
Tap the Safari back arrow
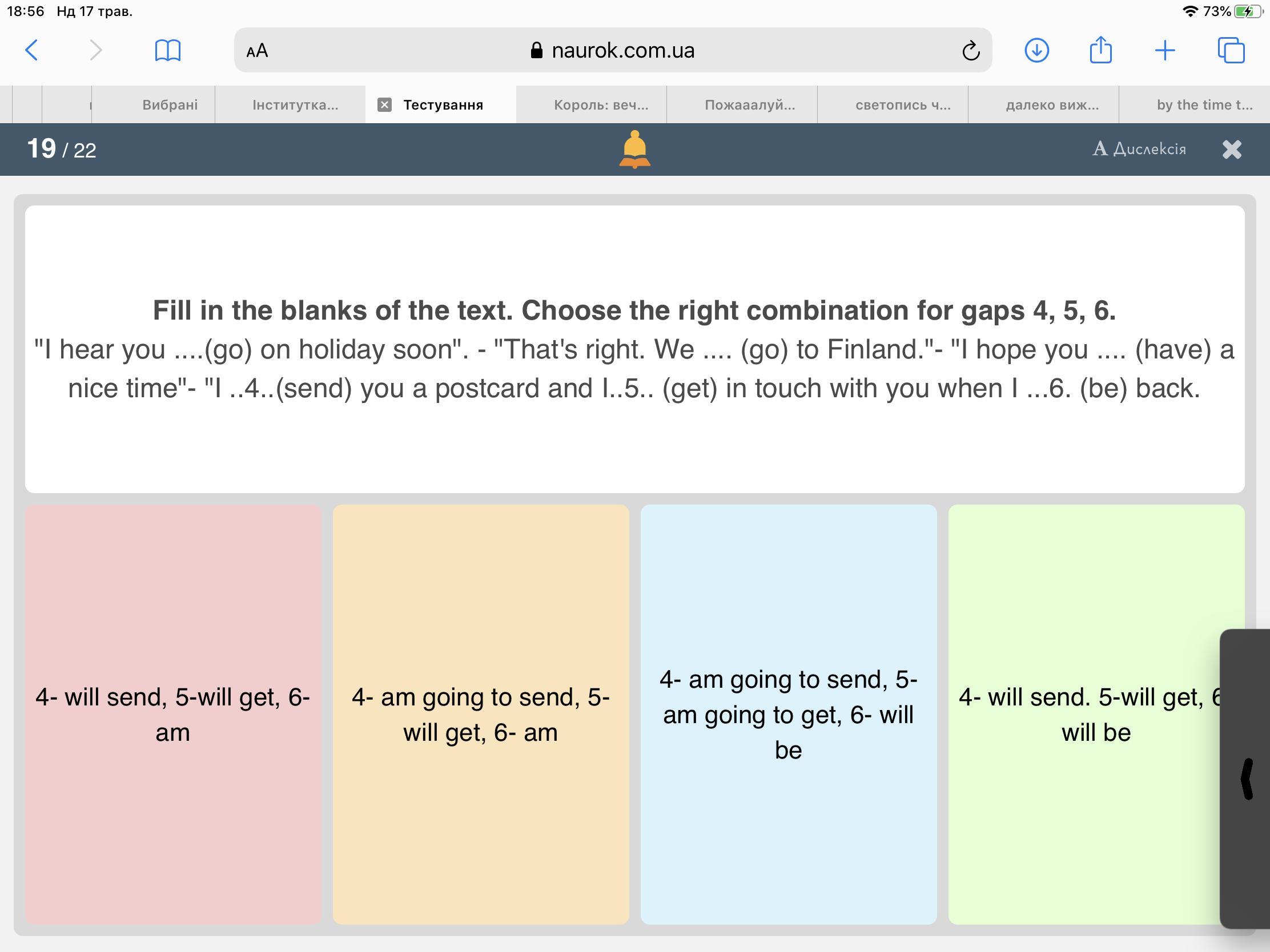pyautogui.click(x=32, y=50)
